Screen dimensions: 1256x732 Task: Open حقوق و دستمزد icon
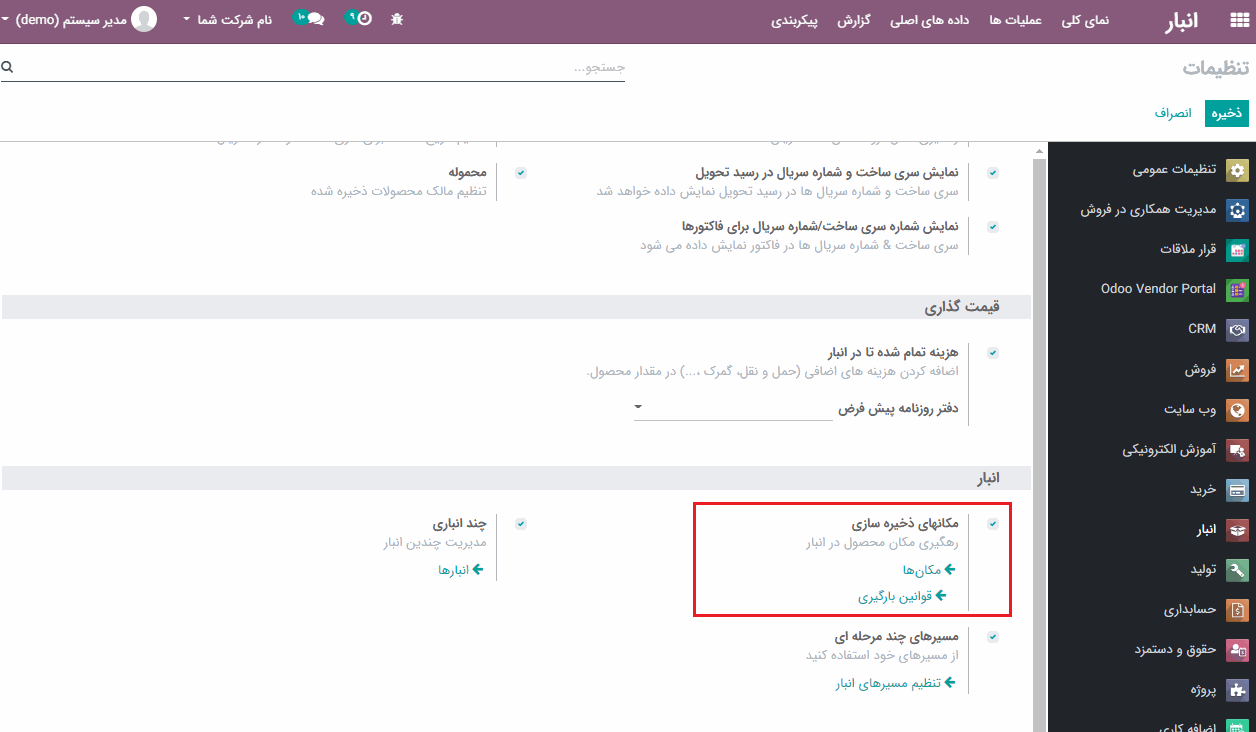click(1238, 650)
